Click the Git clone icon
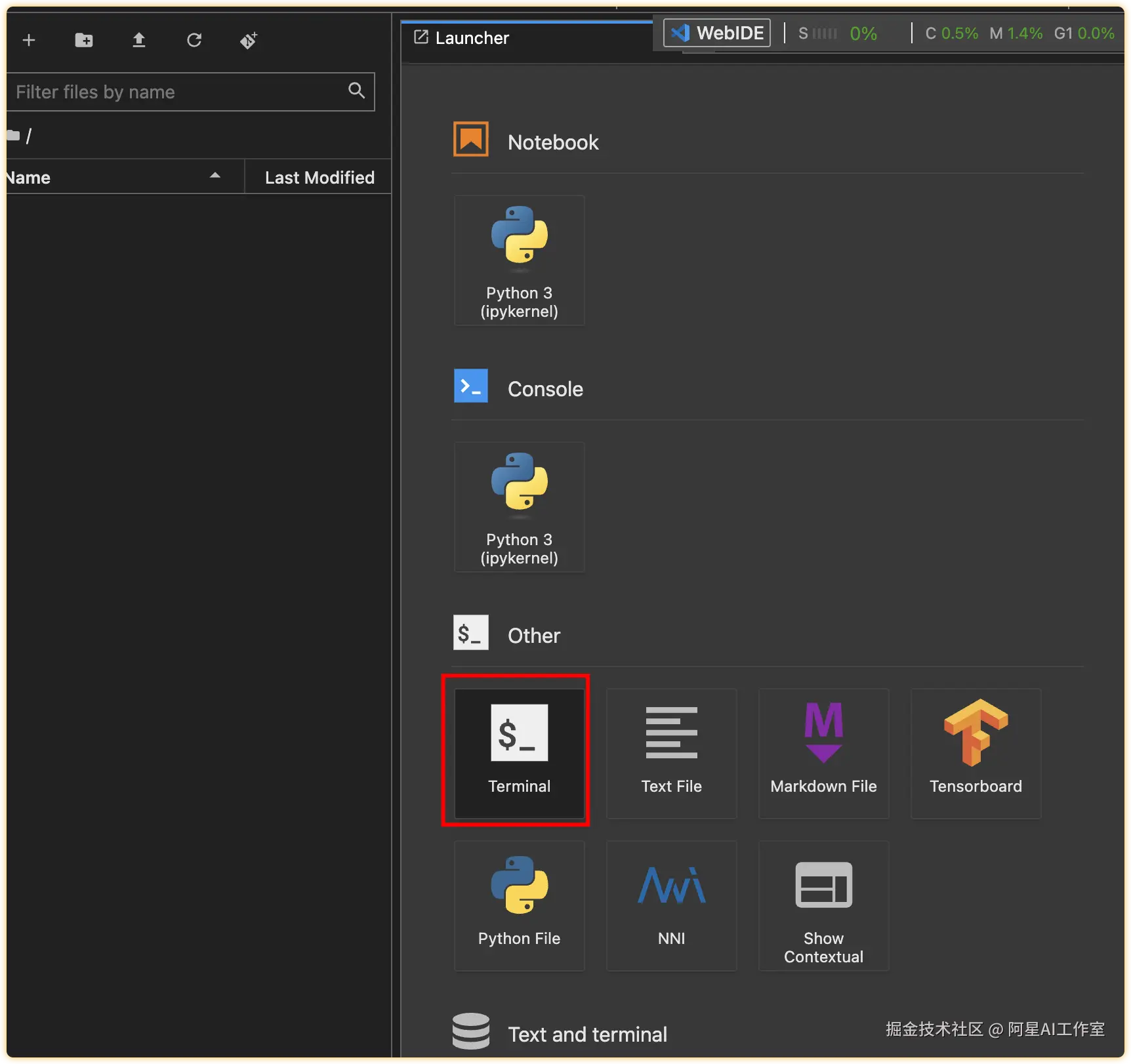The height and width of the screenshot is (1064, 1131). (x=249, y=41)
